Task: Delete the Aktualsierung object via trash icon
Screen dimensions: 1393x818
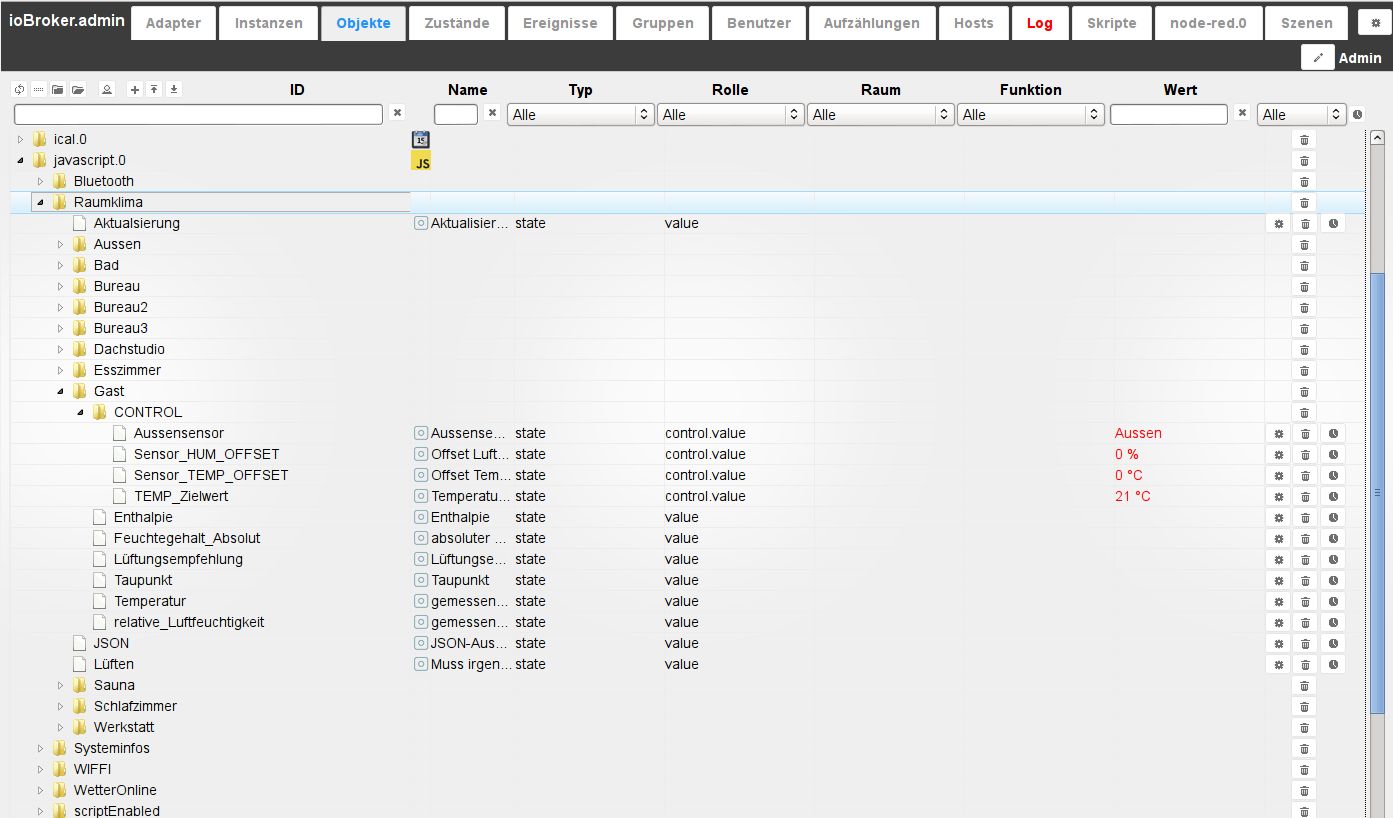Action: (1304, 223)
